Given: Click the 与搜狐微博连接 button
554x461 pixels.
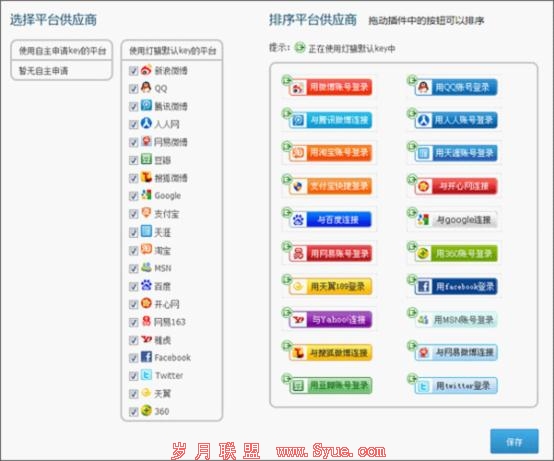Looking at the screenshot, I should click(x=330, y=353).
